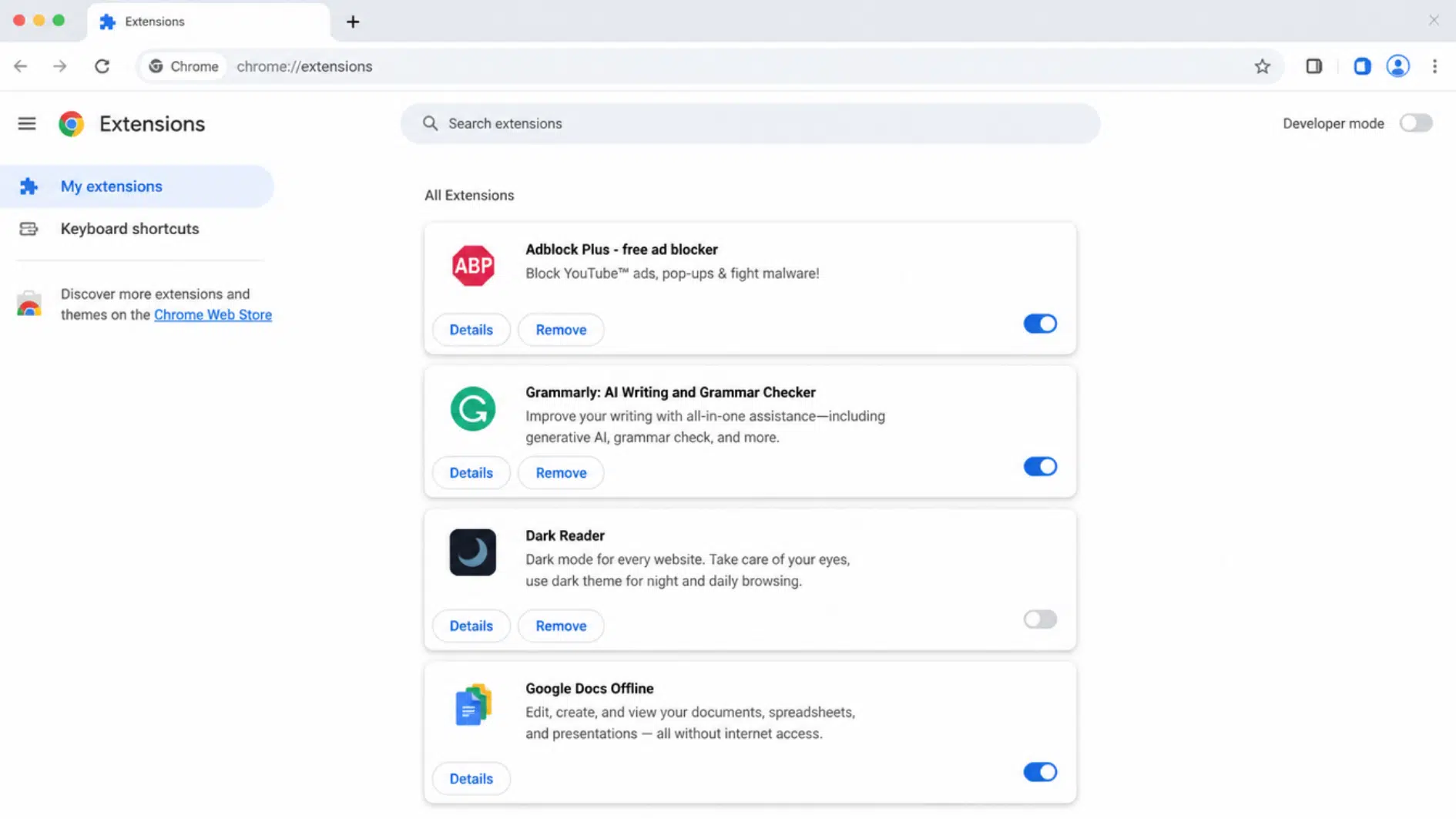Click the Block YouTube ads description text
This screenshot has width=1456, height=819.
coord(673,273)
